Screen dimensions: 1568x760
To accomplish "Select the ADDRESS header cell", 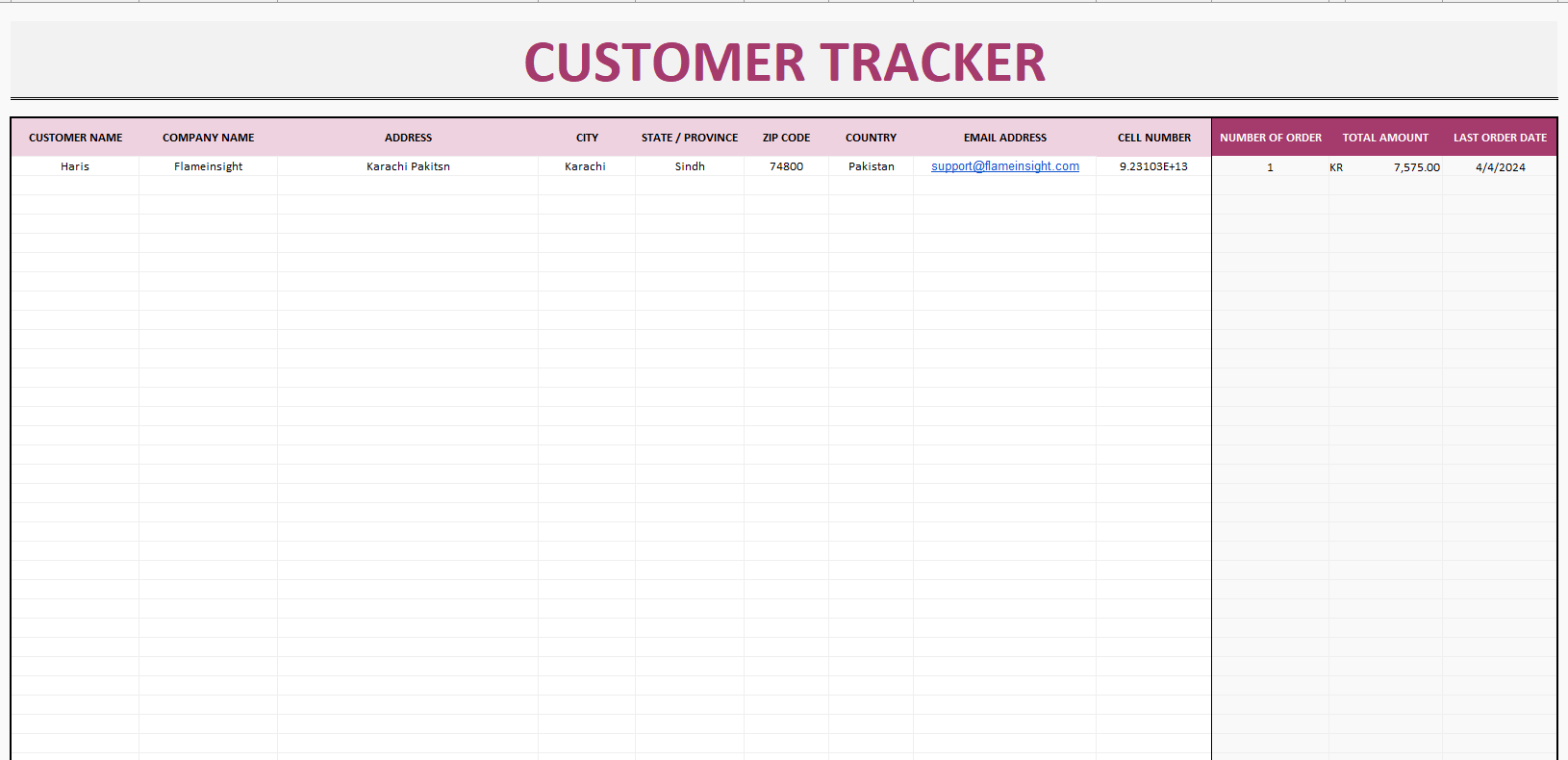I will coord(408,138).
